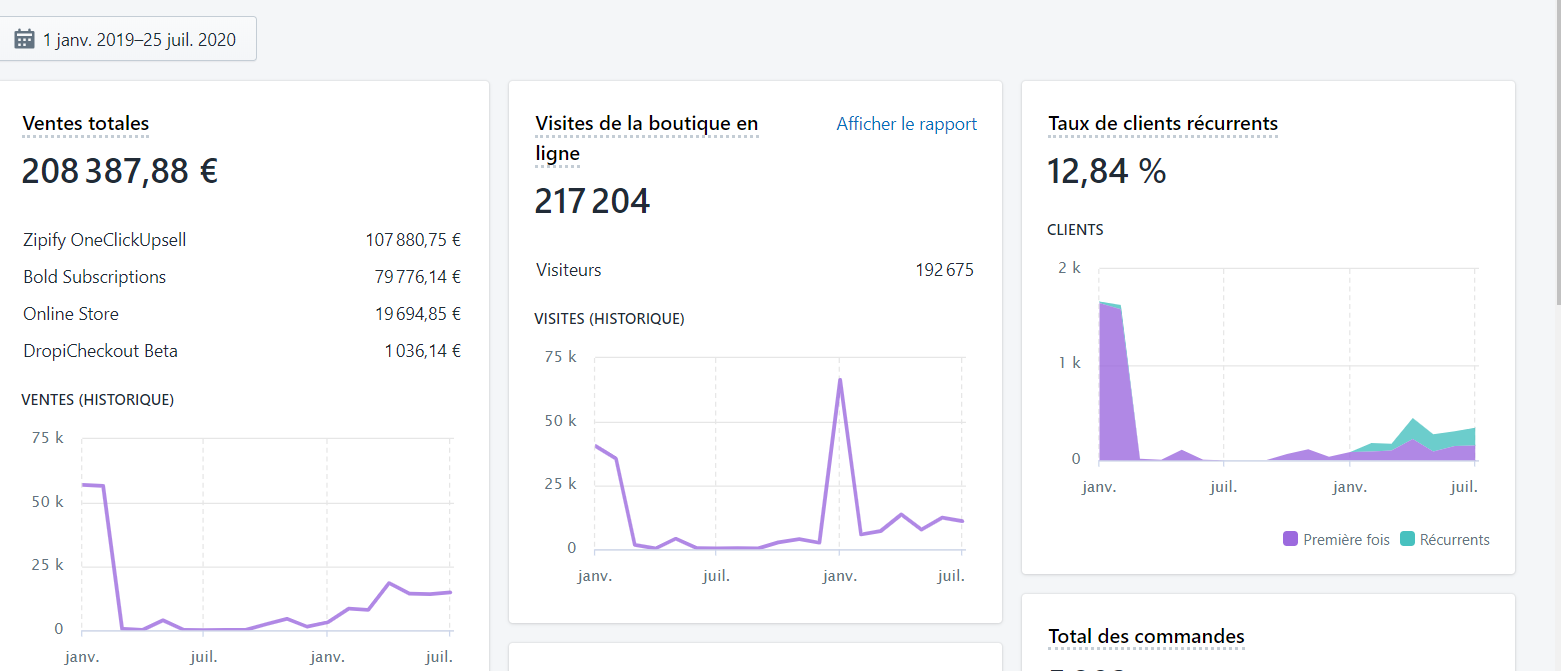
Task: Select the Première fois purple legend swatch
Action: pos(1290,539)
